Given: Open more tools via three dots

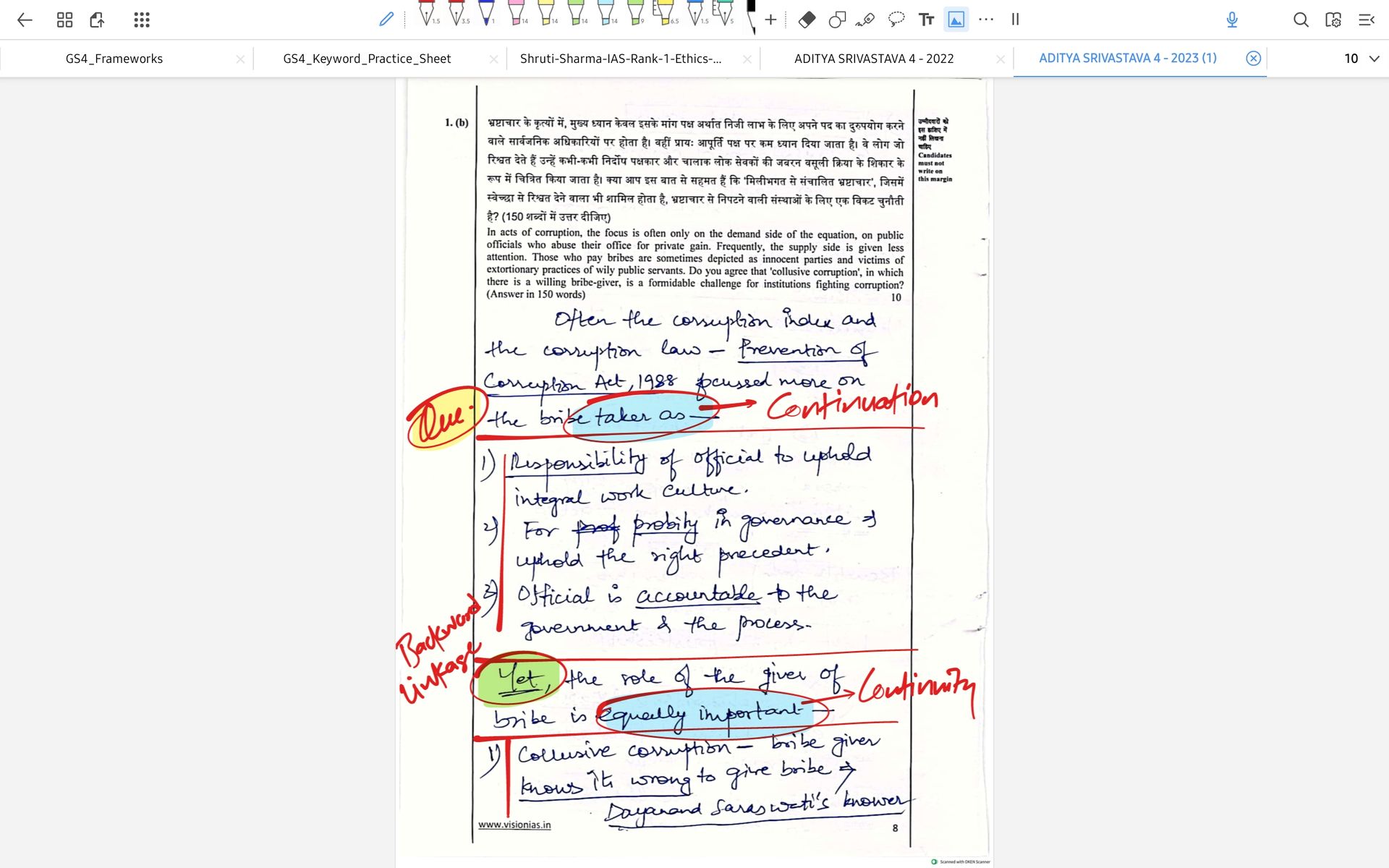Looking at the screenshot, I should (985, 20).
